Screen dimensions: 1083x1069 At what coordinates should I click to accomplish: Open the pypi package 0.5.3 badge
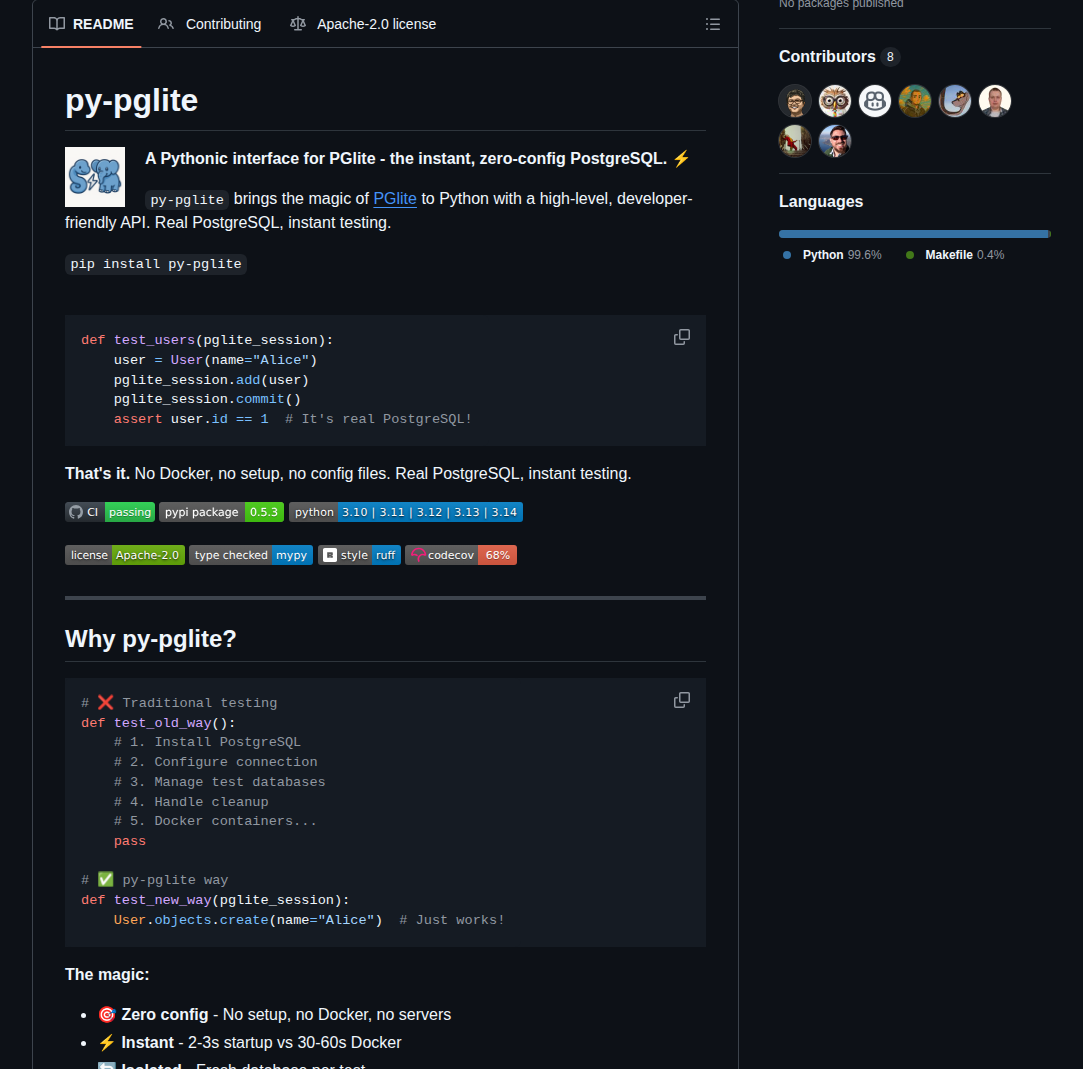221,512
